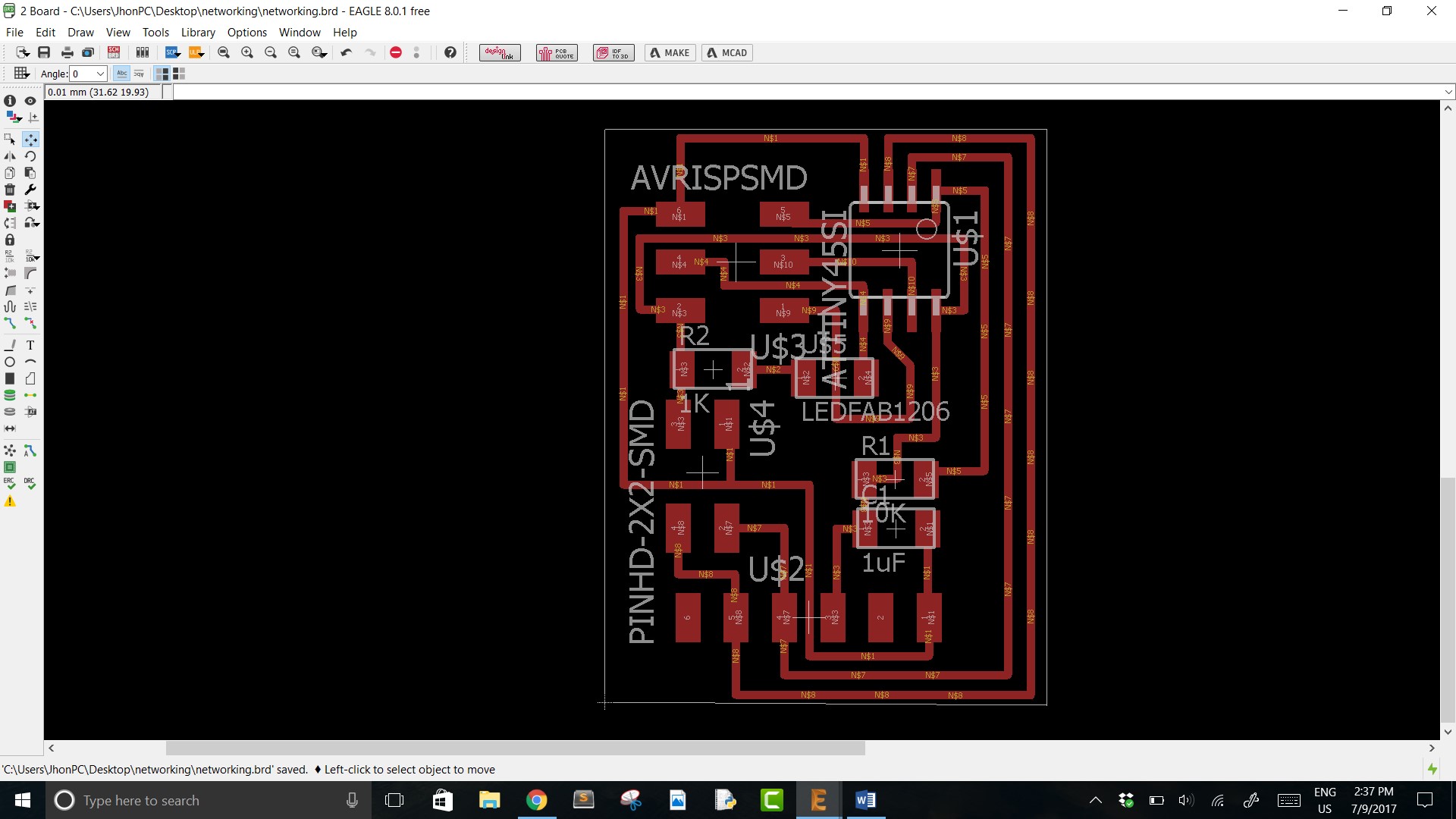Click the Redraw zoom icon
The height and width of the screenshot is (819, 1456).
pos(294,52)
